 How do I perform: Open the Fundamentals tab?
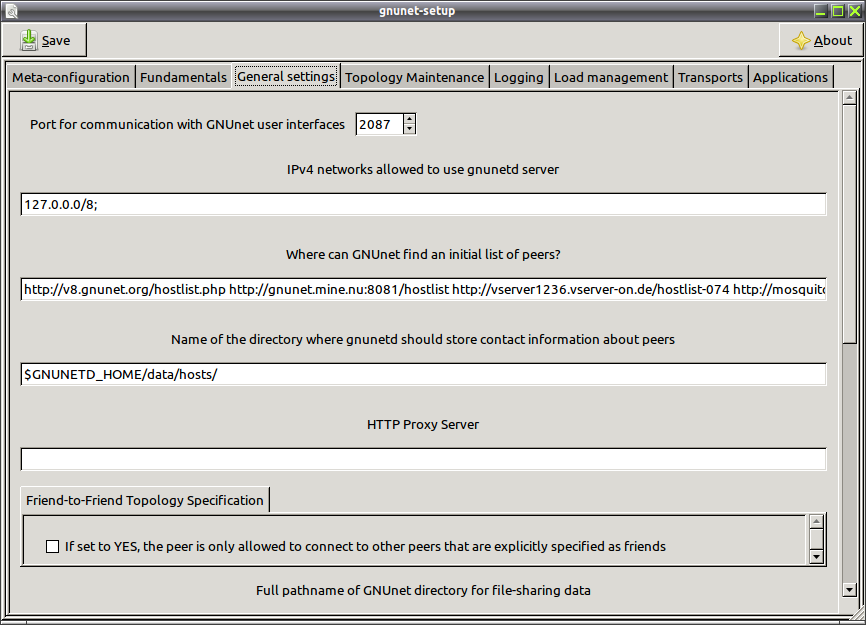click(x=183, y=77)
